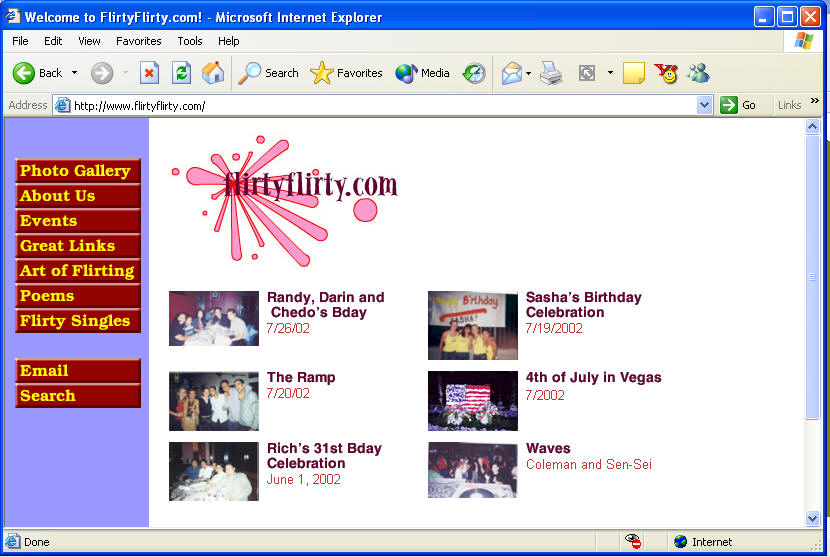The width and height of the screenshot is (830, 557).
Task: Expand dropdown arrow beside grey square icon
Action: [x=610, y=73]
